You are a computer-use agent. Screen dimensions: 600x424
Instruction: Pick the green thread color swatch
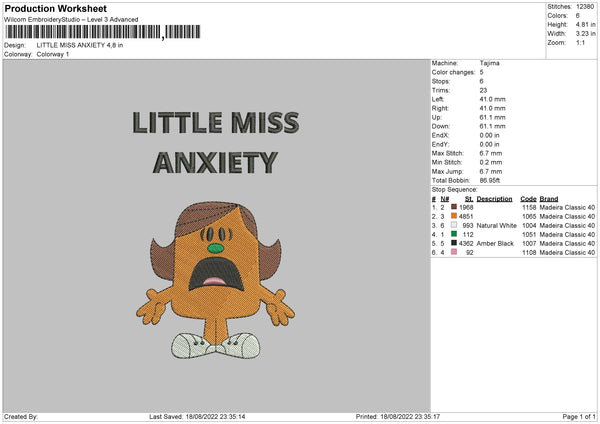[x=455, y=234]
